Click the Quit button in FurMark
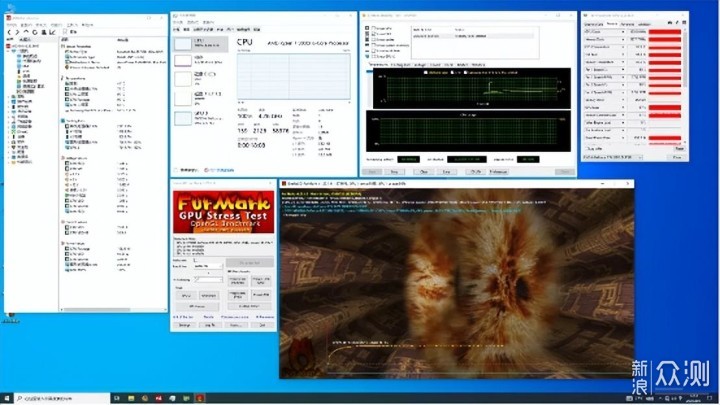The width and height of the screenshot is (720, 405). click(x=262, y=325)
